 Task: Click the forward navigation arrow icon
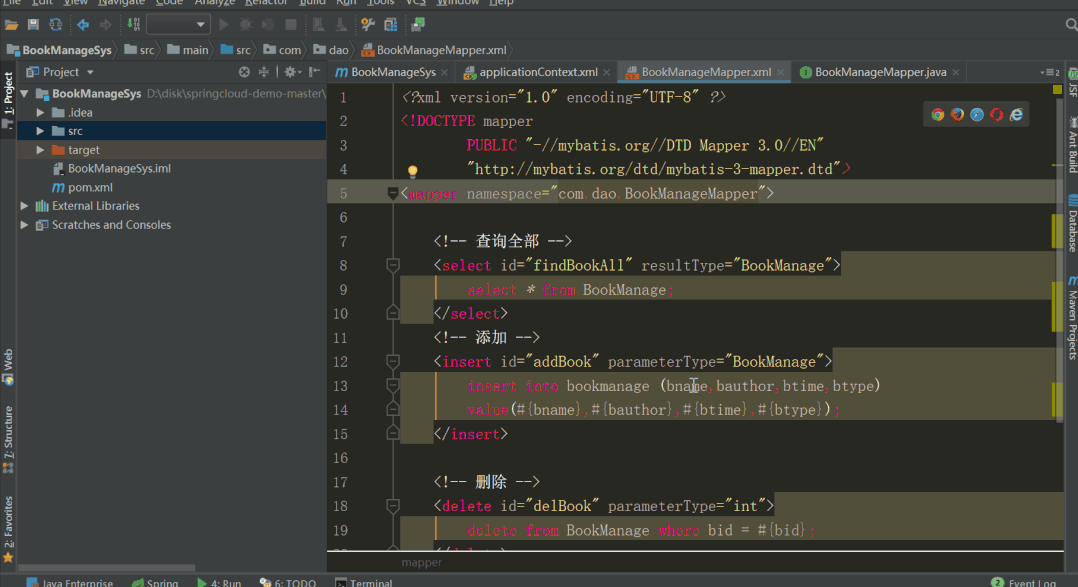(105, 25)
